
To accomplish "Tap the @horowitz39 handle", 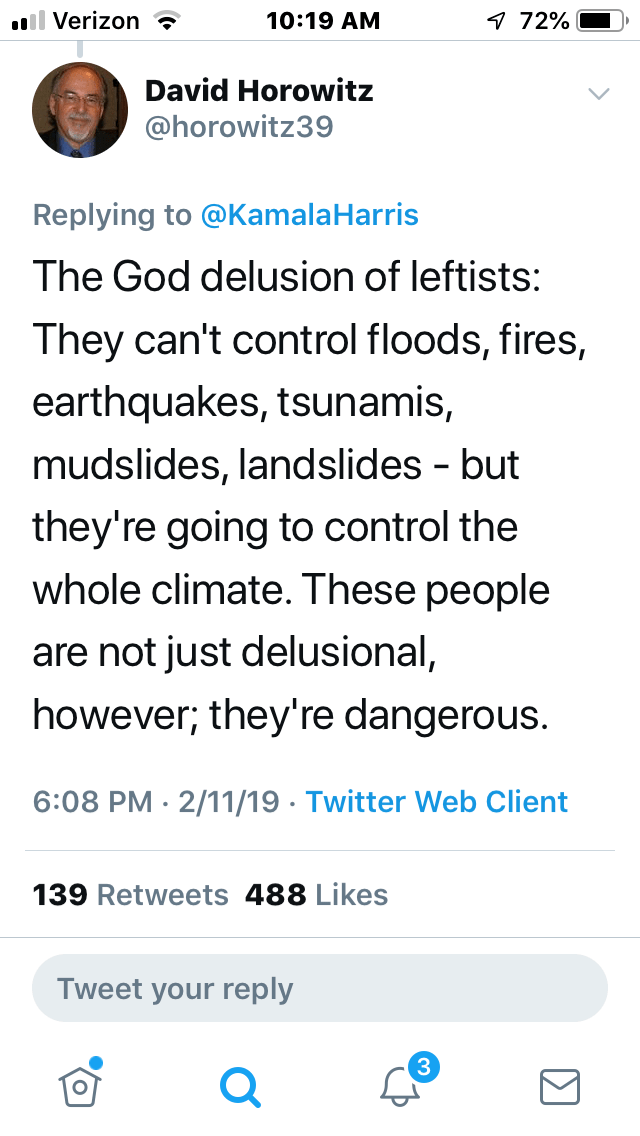I will tap(239, 127).
